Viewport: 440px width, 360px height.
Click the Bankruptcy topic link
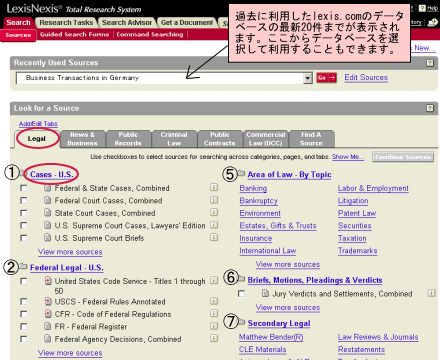click(258, 201)
